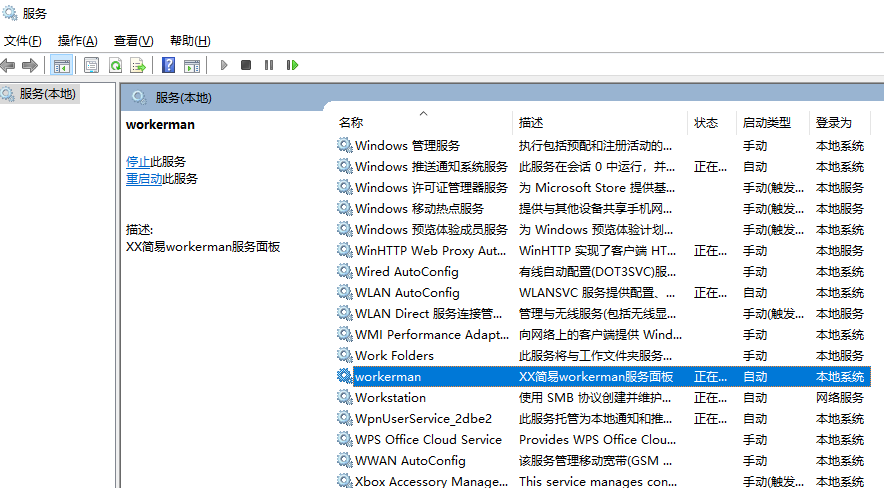
Task: Click the Forward arrow in toolbar
Action: tap(29, 65)
